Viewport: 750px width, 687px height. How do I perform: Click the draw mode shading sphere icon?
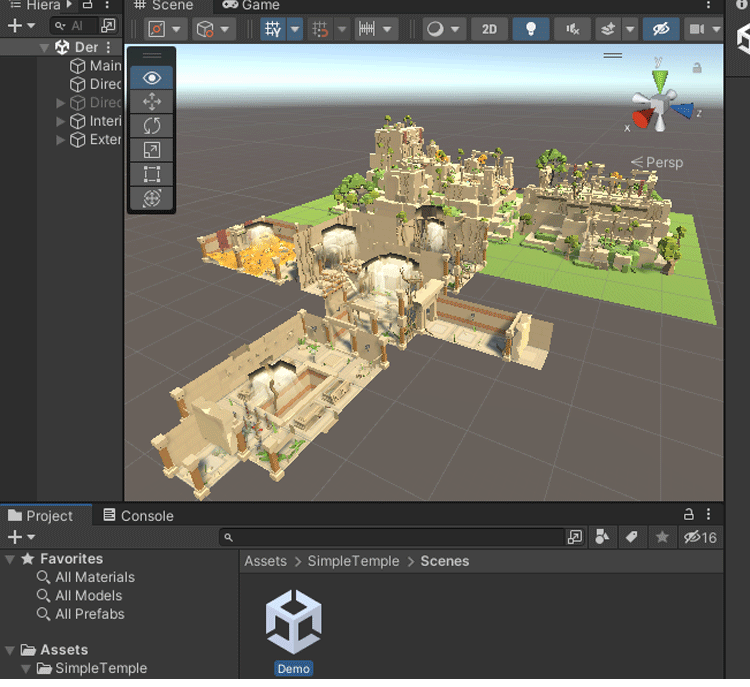click(x=435, y=29)
